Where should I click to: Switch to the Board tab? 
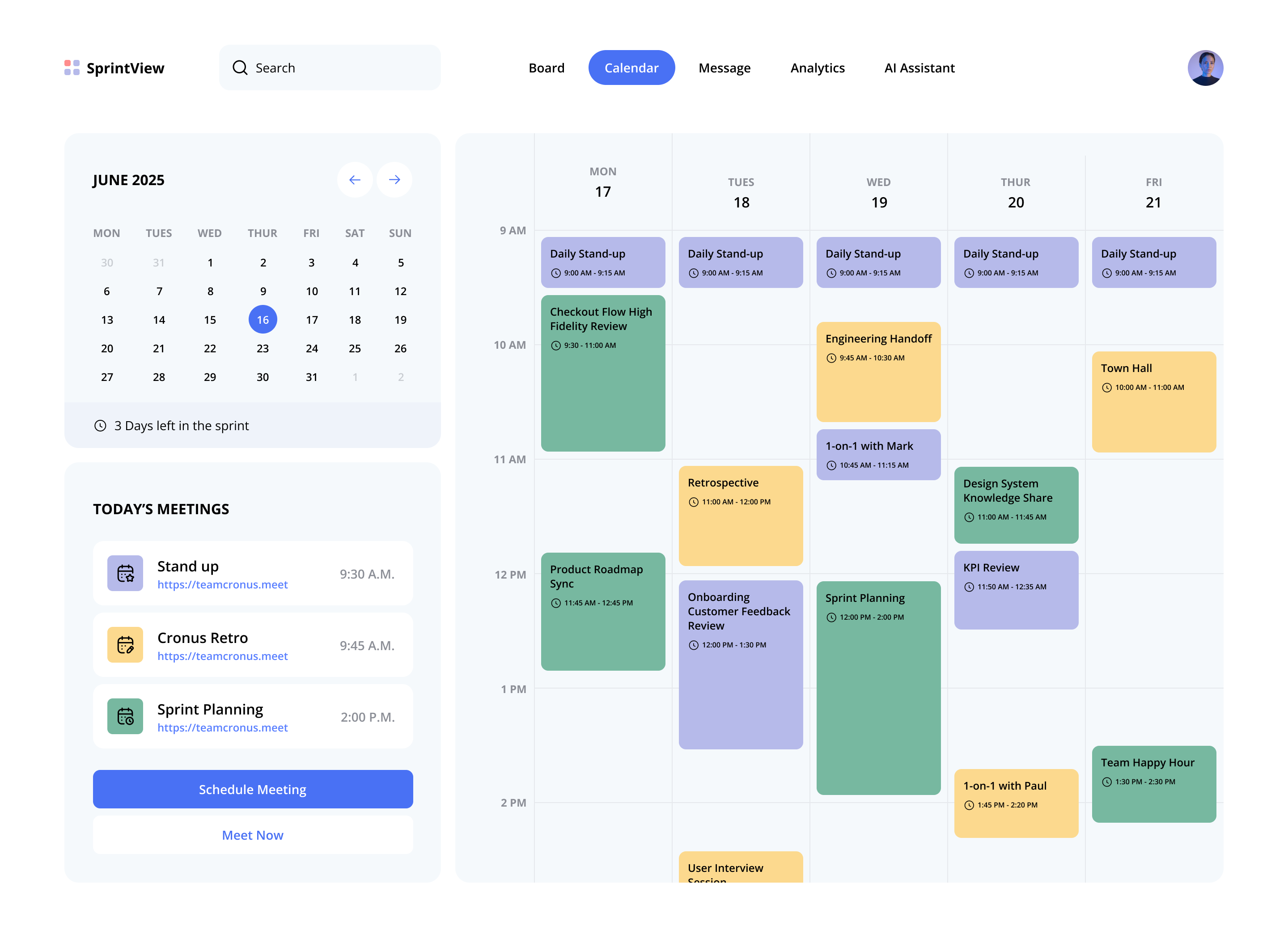pyautogui.click(x=546, y=68)
